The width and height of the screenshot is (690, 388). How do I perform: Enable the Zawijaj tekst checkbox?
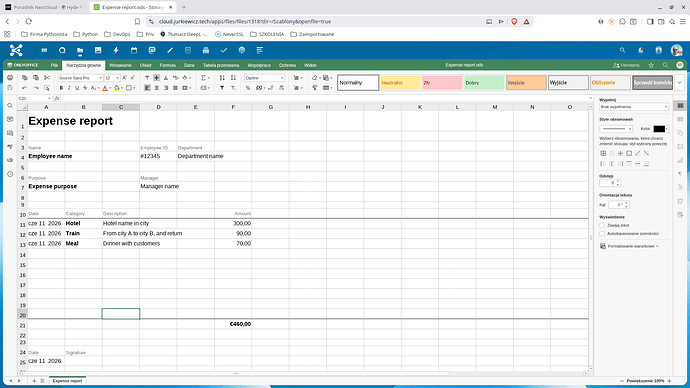pyautogui.click(x=602, y=225)
